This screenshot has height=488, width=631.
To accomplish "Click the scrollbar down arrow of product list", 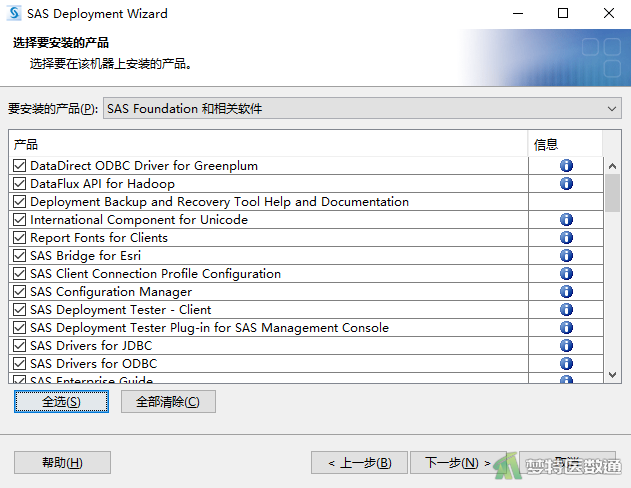I will click(x=612, y=375).
